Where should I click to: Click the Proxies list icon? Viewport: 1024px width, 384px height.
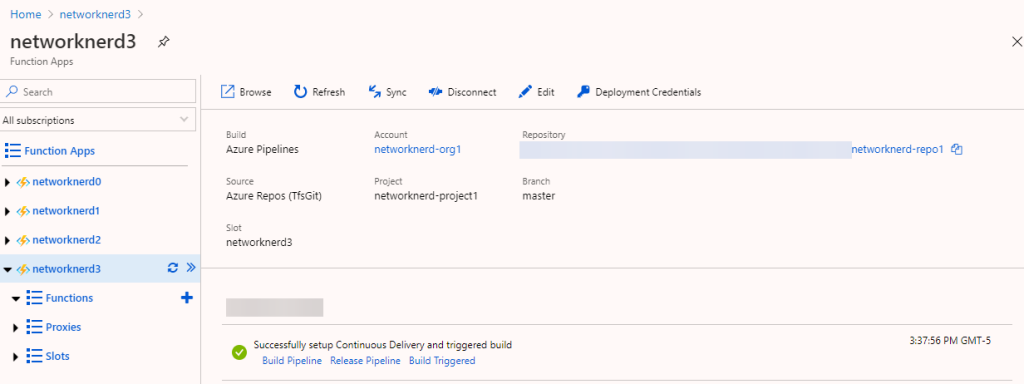(x=34, y=327)
